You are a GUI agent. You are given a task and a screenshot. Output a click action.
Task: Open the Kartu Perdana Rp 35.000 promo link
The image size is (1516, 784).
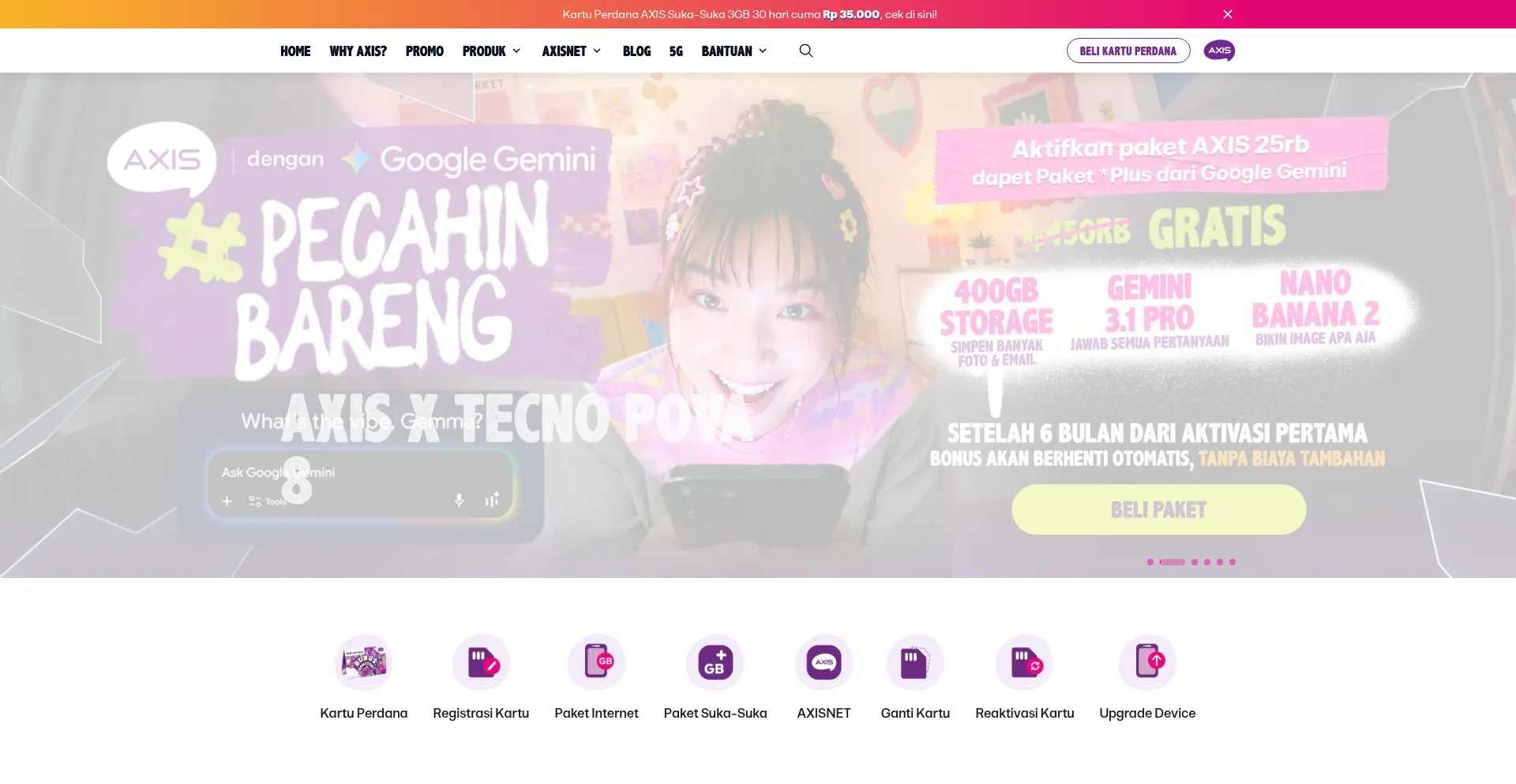[x=750, y=14]
